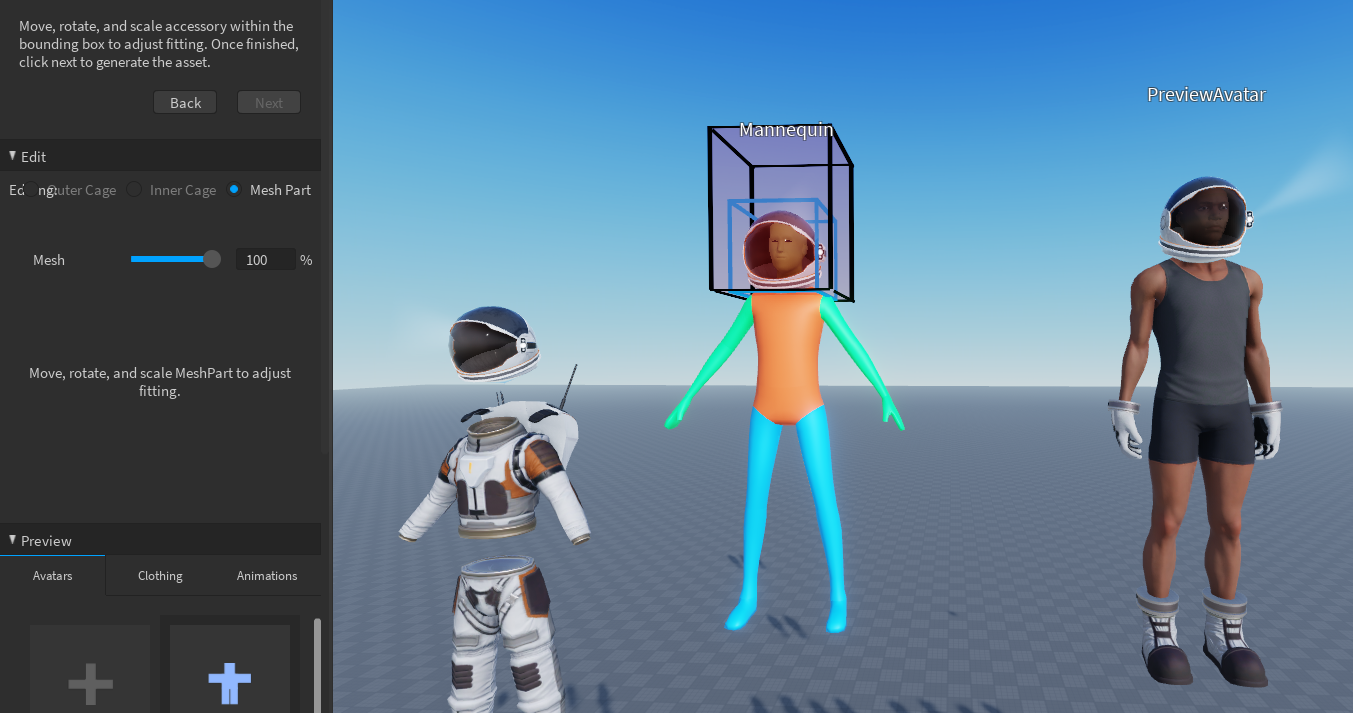Image resolution: width=1353 pixels, height=713 pixels.
Task: Select the Inner Cage radio option
Action: click(x=134, y=190)
